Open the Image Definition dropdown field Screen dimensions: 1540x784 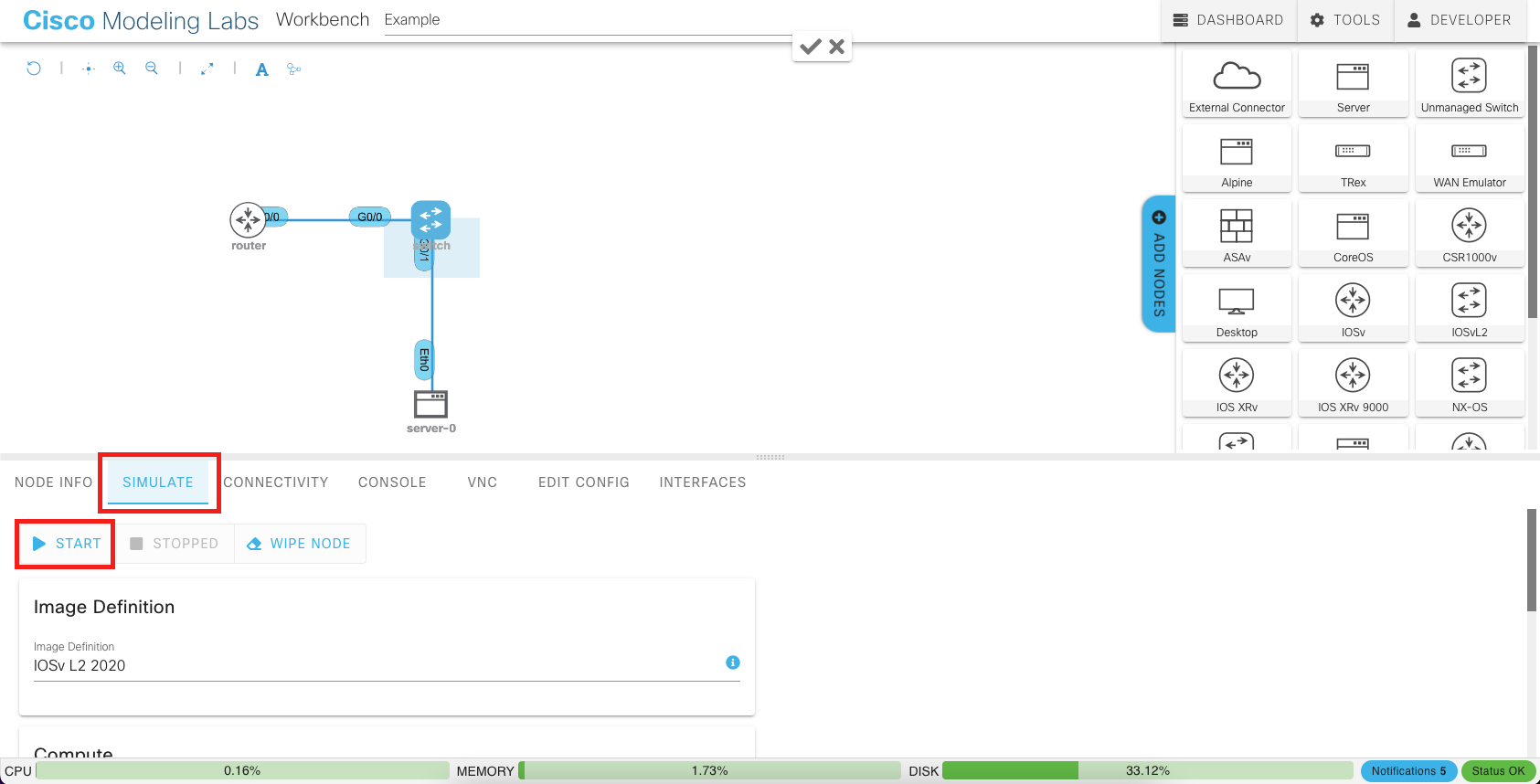pos(387,665)
